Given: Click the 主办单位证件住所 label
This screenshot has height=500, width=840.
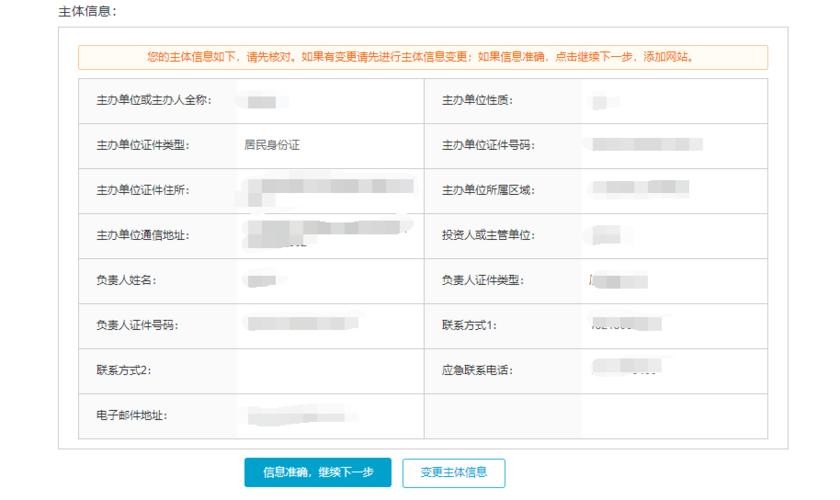Looking at the screenshot, I should coord(143,190).
